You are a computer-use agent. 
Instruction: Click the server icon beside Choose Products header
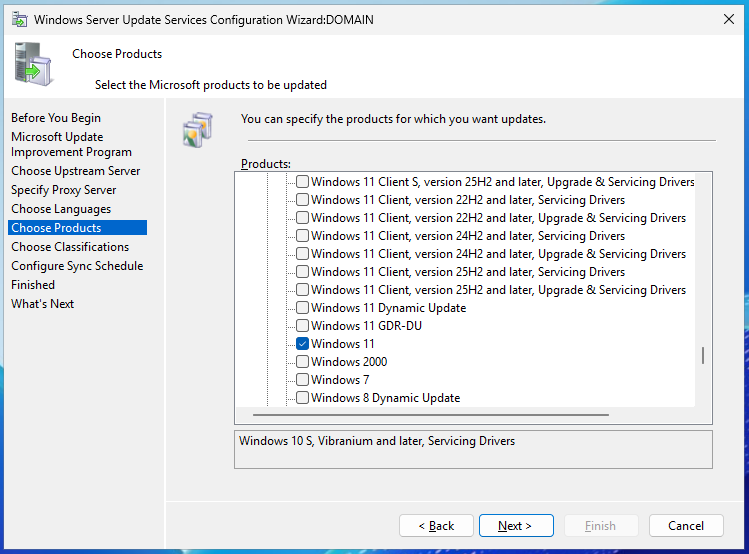click(33, 64)
